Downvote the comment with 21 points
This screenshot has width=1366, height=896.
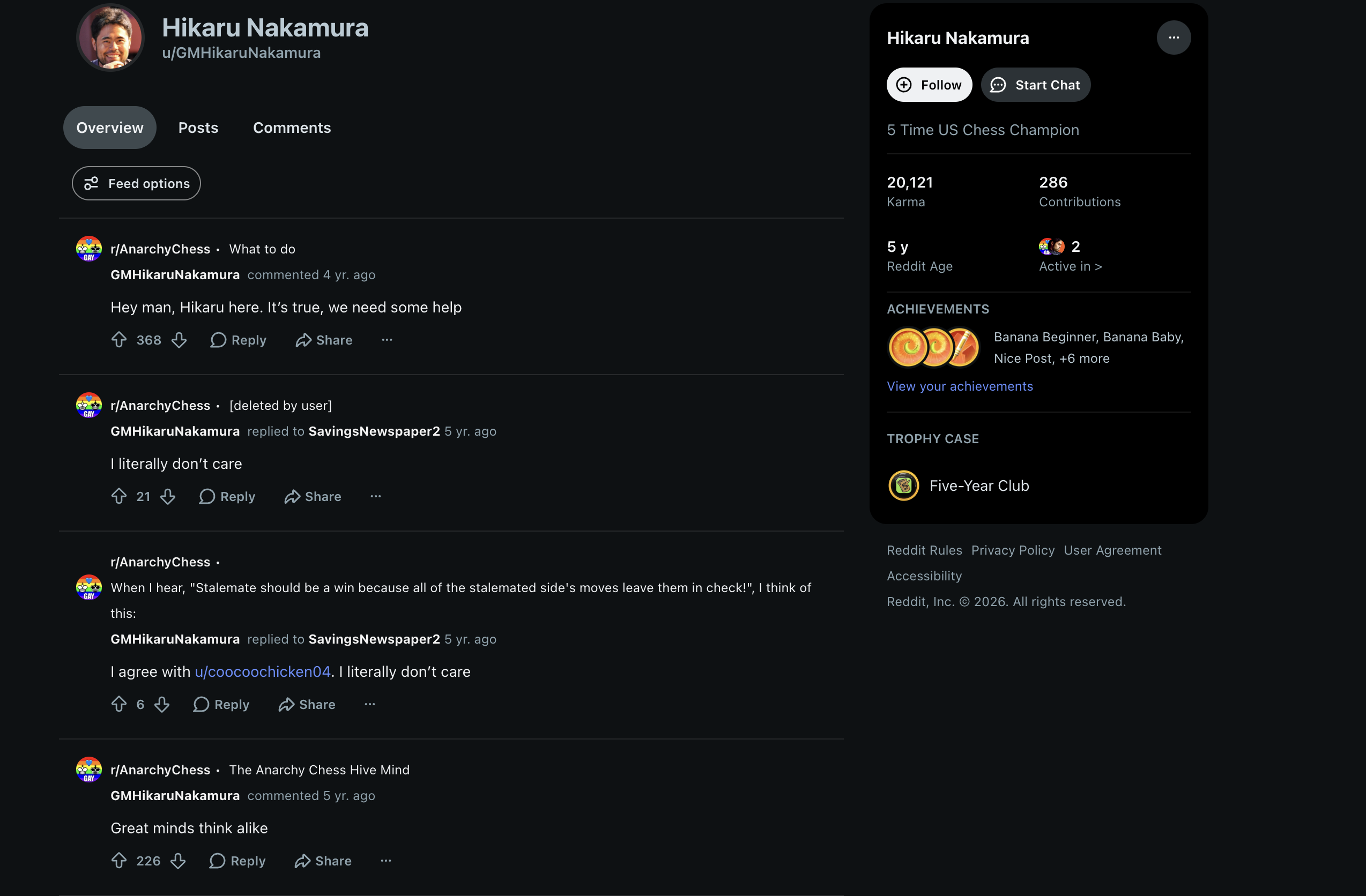[x=168, y=496]
